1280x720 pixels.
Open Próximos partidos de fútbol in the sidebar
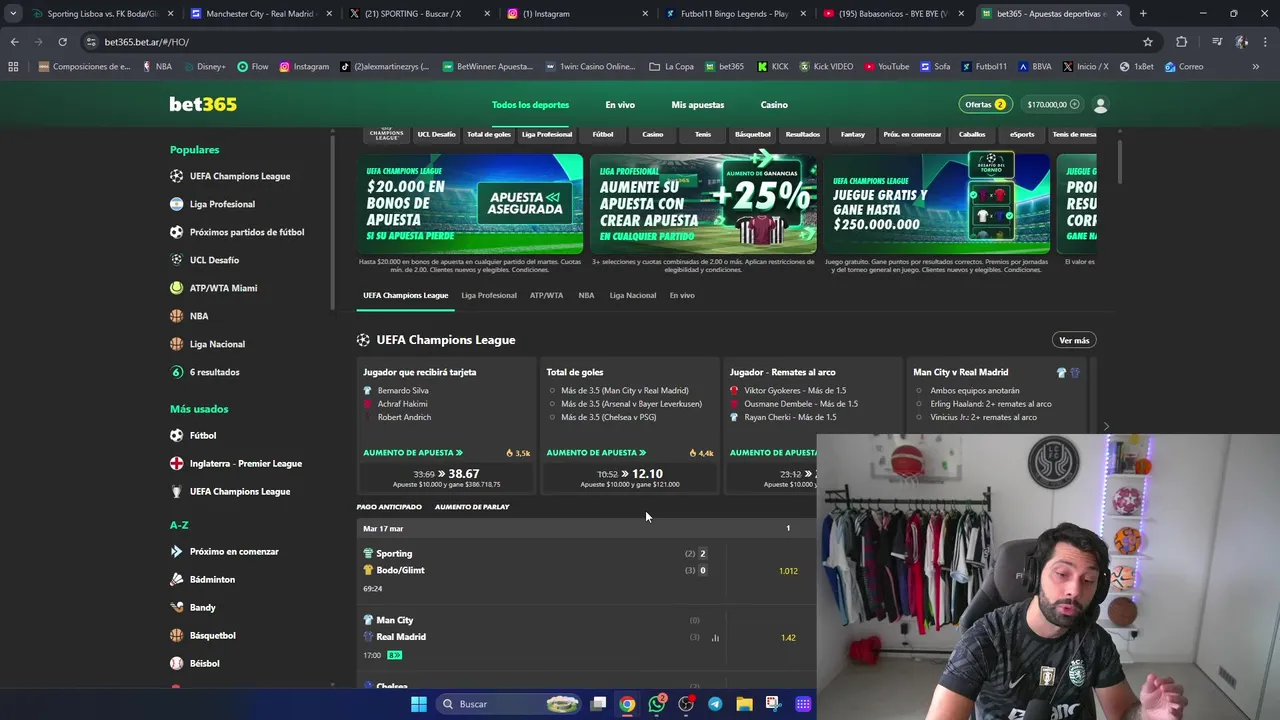click(247, 232)
